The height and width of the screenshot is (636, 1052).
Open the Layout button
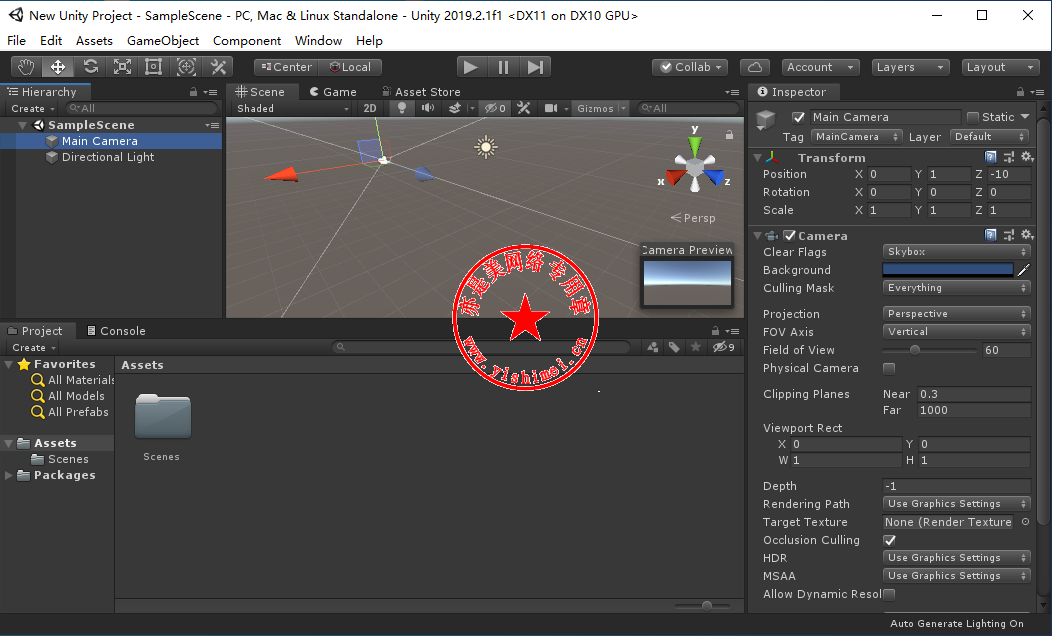click(x=1000, y=67)
